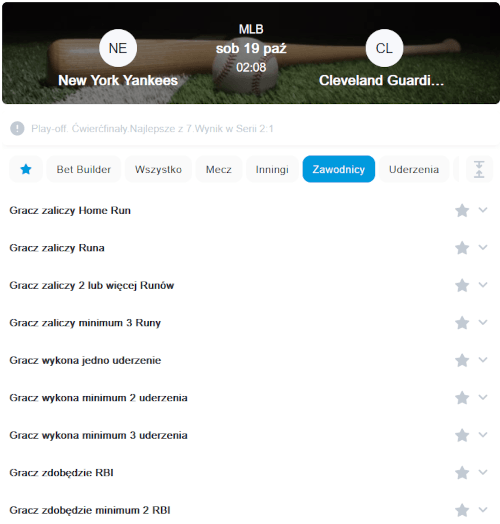Click the info icon beside Play-off text

coord(17,128)
